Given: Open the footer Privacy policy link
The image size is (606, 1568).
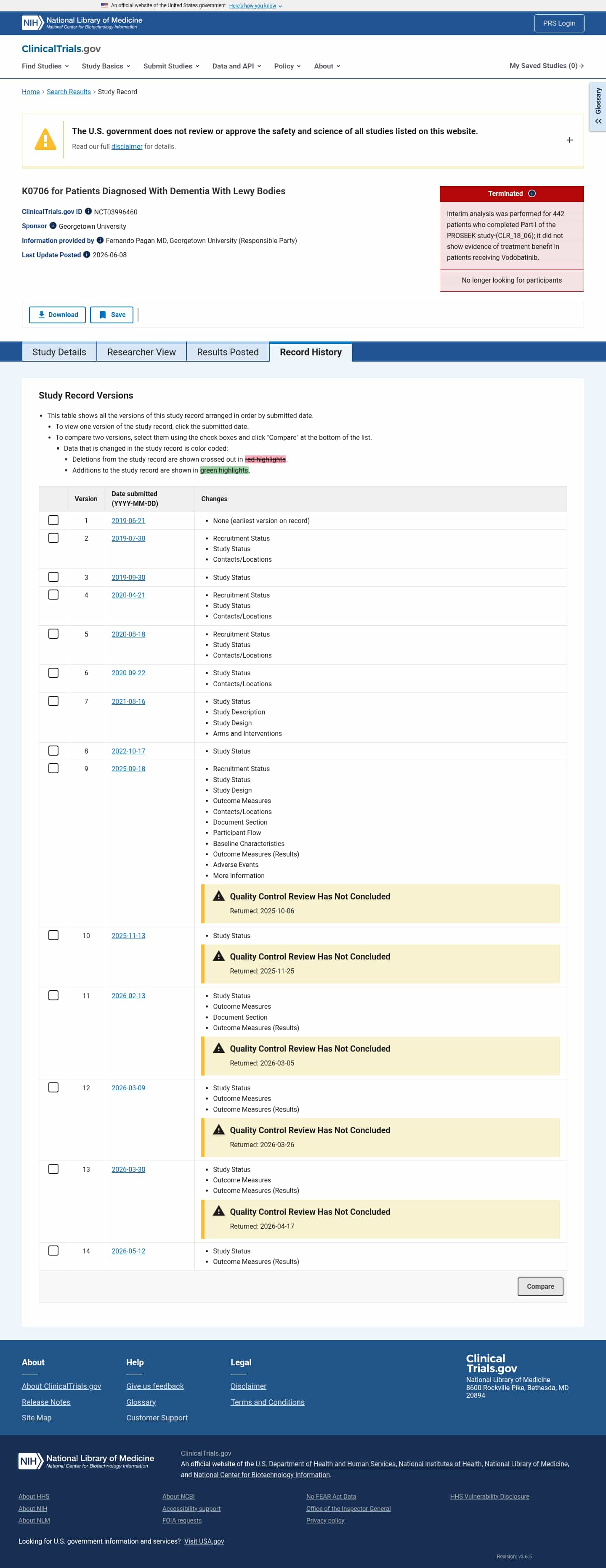Looking at the screenshot, I should click(x=325, y=1520).
